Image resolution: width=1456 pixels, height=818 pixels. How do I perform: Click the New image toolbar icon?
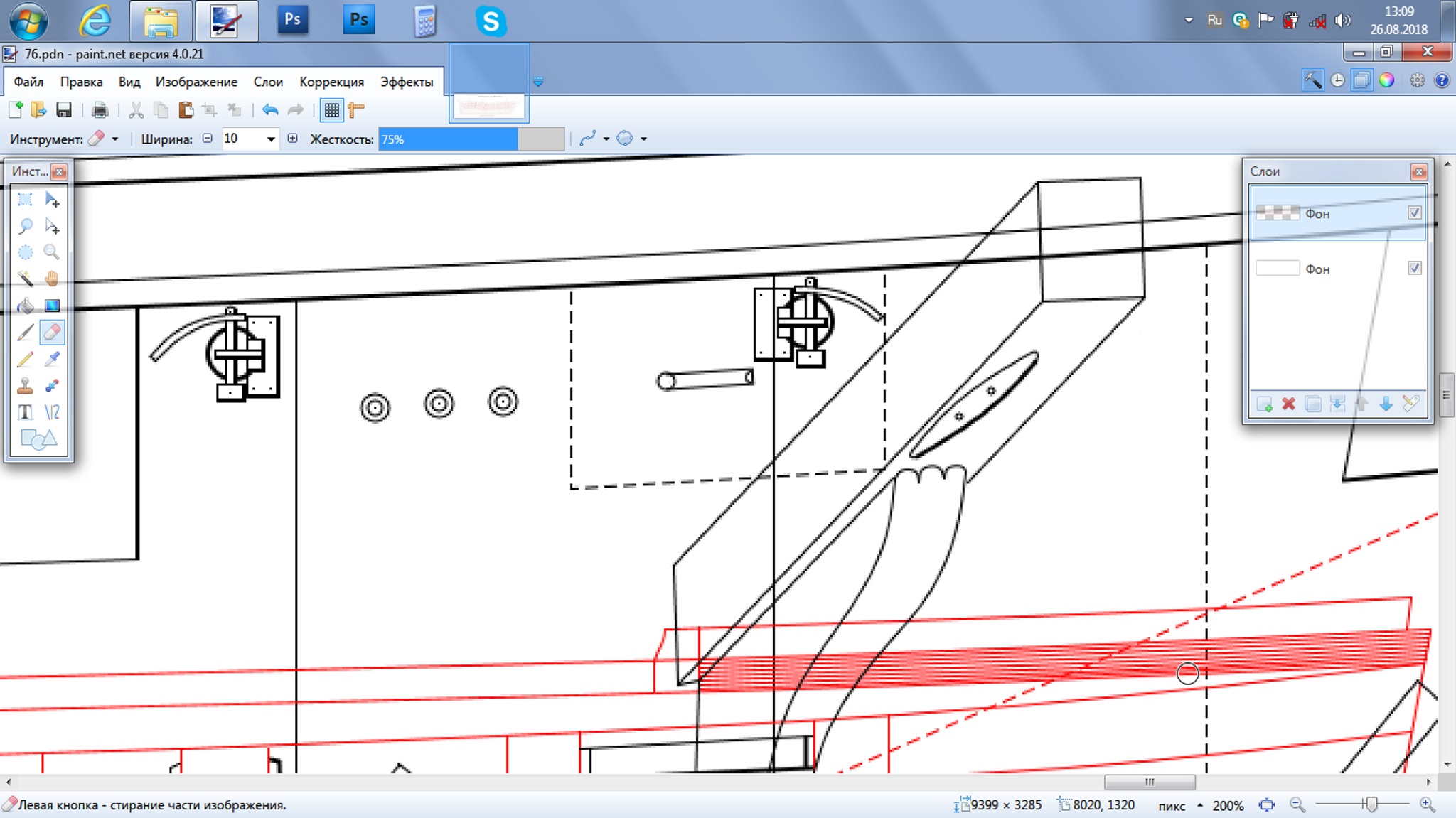(16, 109)
